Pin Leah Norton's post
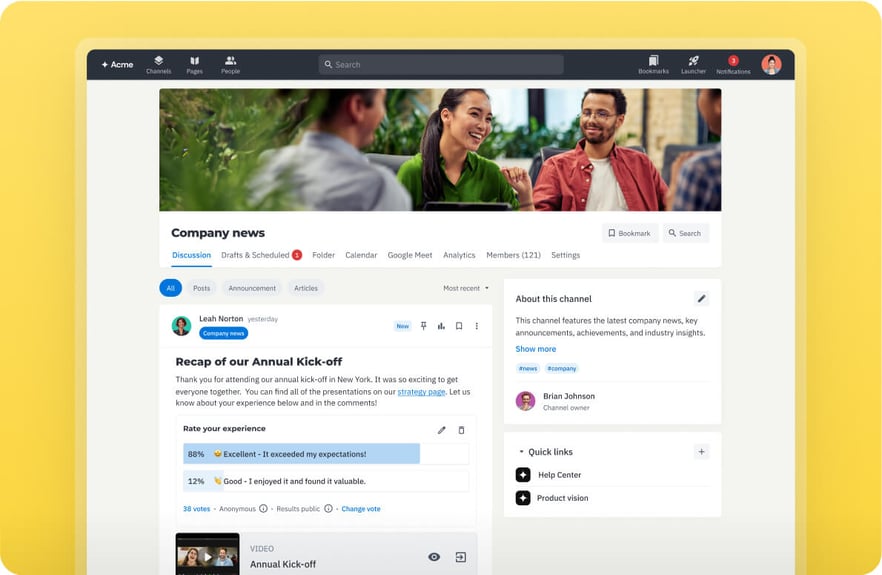This screenshot has width=882, height=575. (423, 326)
